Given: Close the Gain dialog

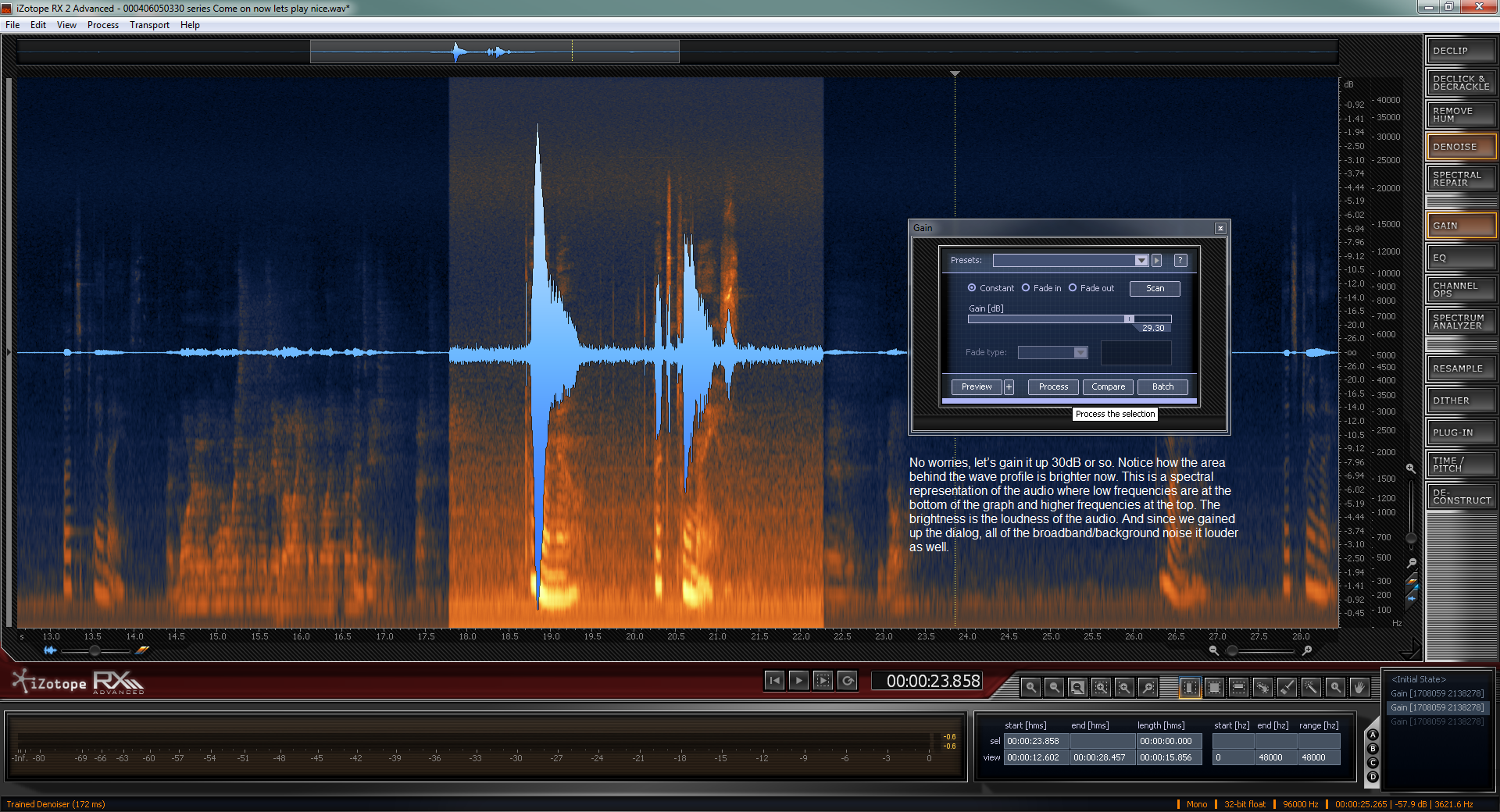Looking at the screenshot, I should (x=1220, y=228).
